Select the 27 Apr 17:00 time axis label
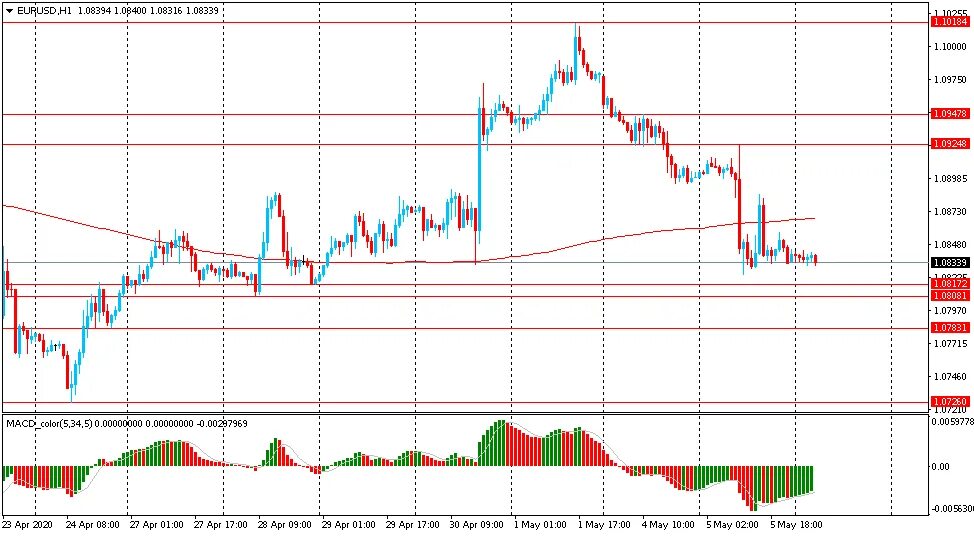Screen dimensions: 974x536 pos(221,525)
